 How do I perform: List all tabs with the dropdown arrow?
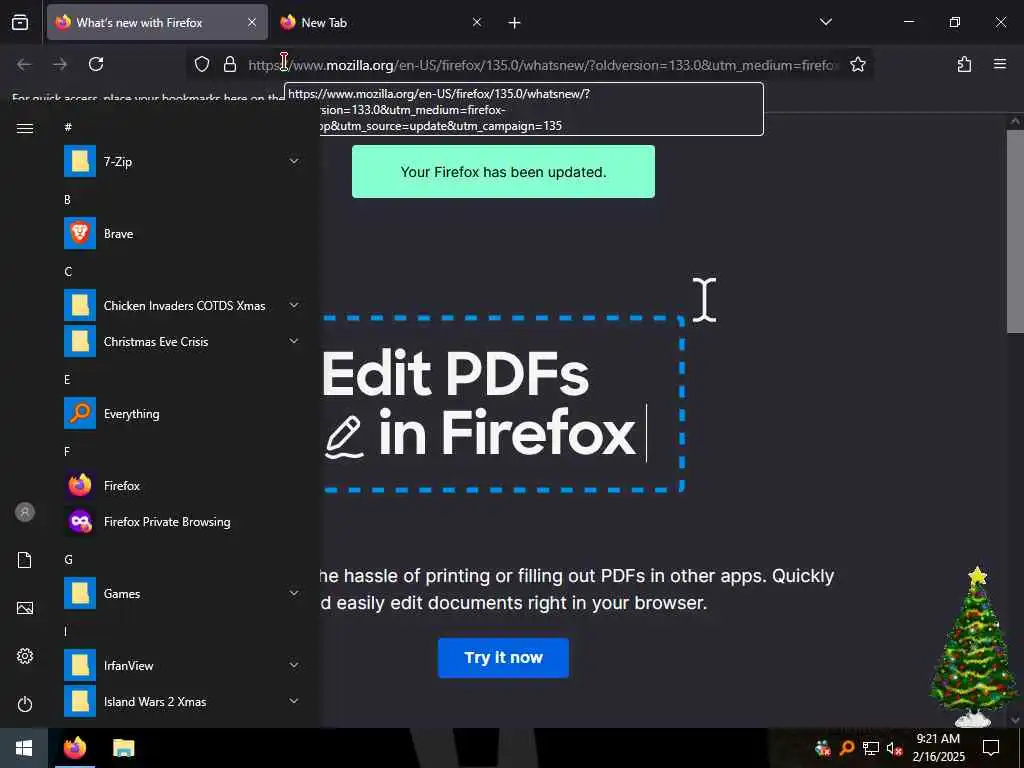tap(825, 22)
